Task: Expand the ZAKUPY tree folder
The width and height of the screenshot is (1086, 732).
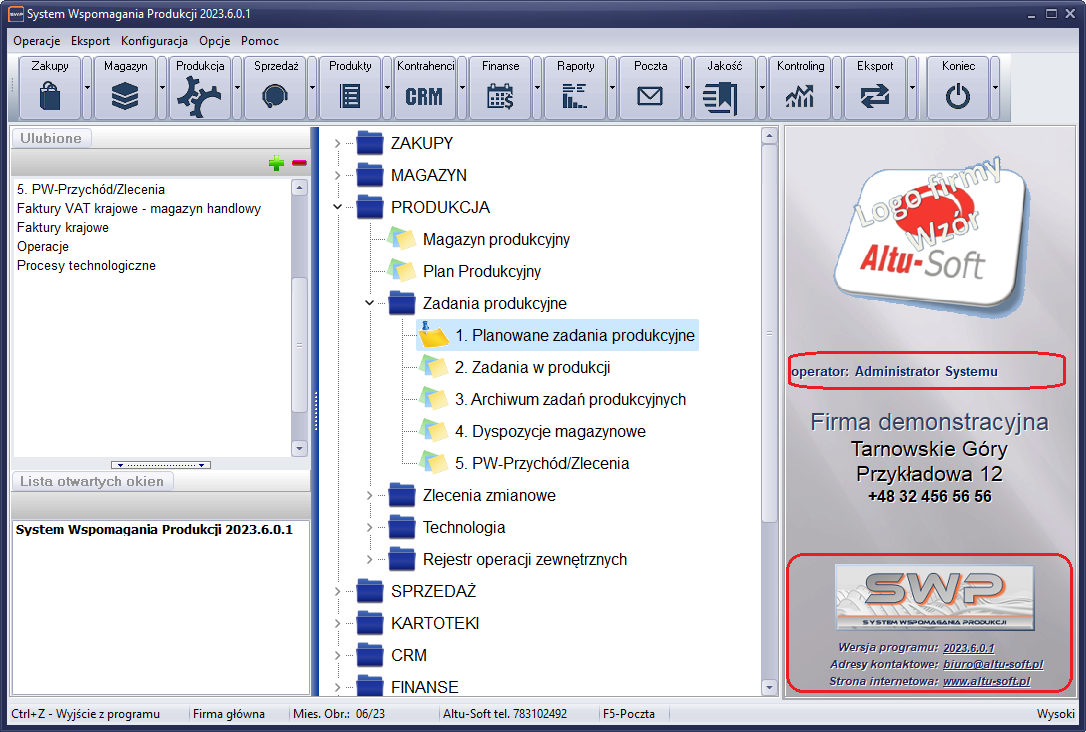Action: point(338,144)
